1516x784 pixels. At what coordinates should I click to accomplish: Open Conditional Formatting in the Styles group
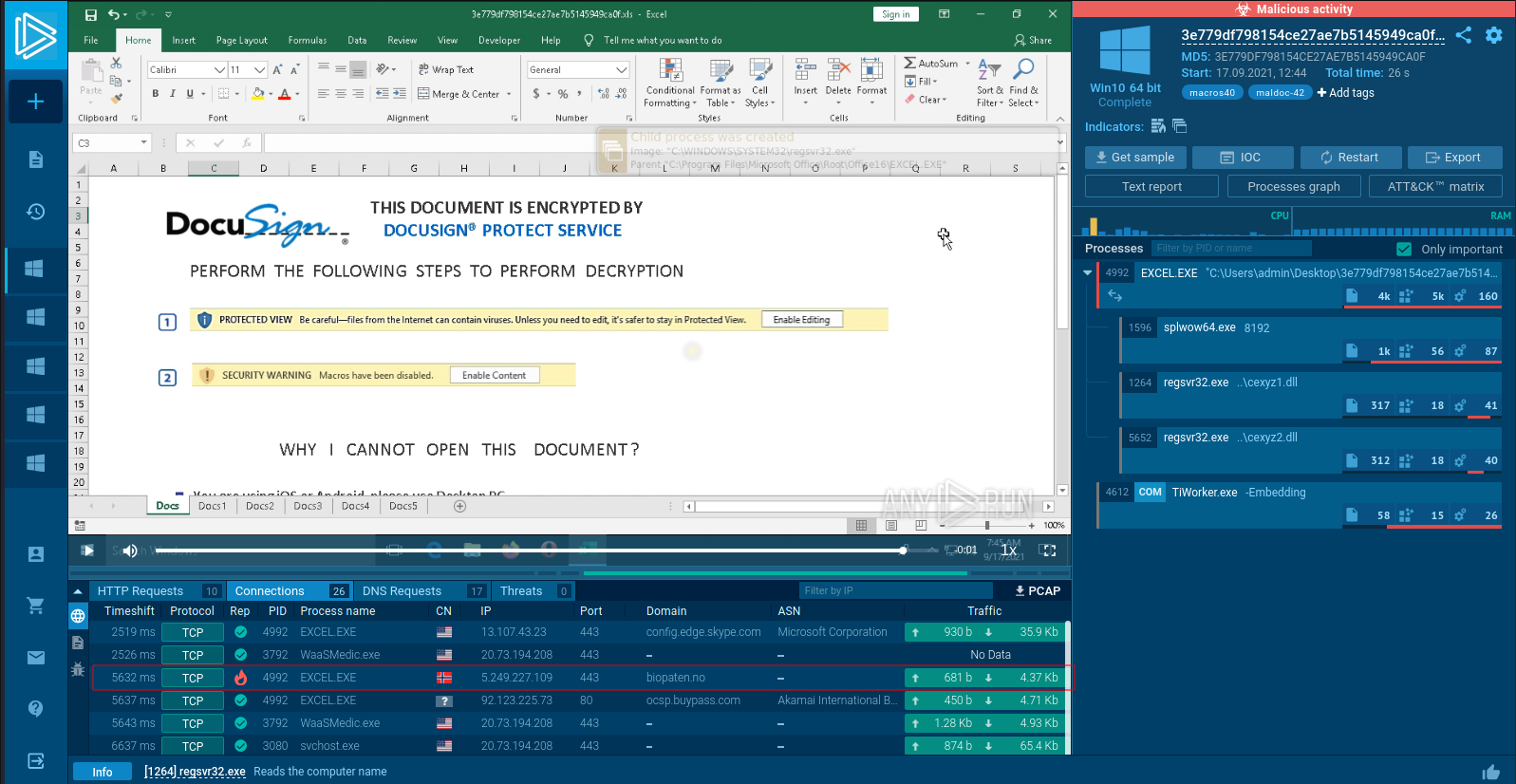tap(670, 84)
